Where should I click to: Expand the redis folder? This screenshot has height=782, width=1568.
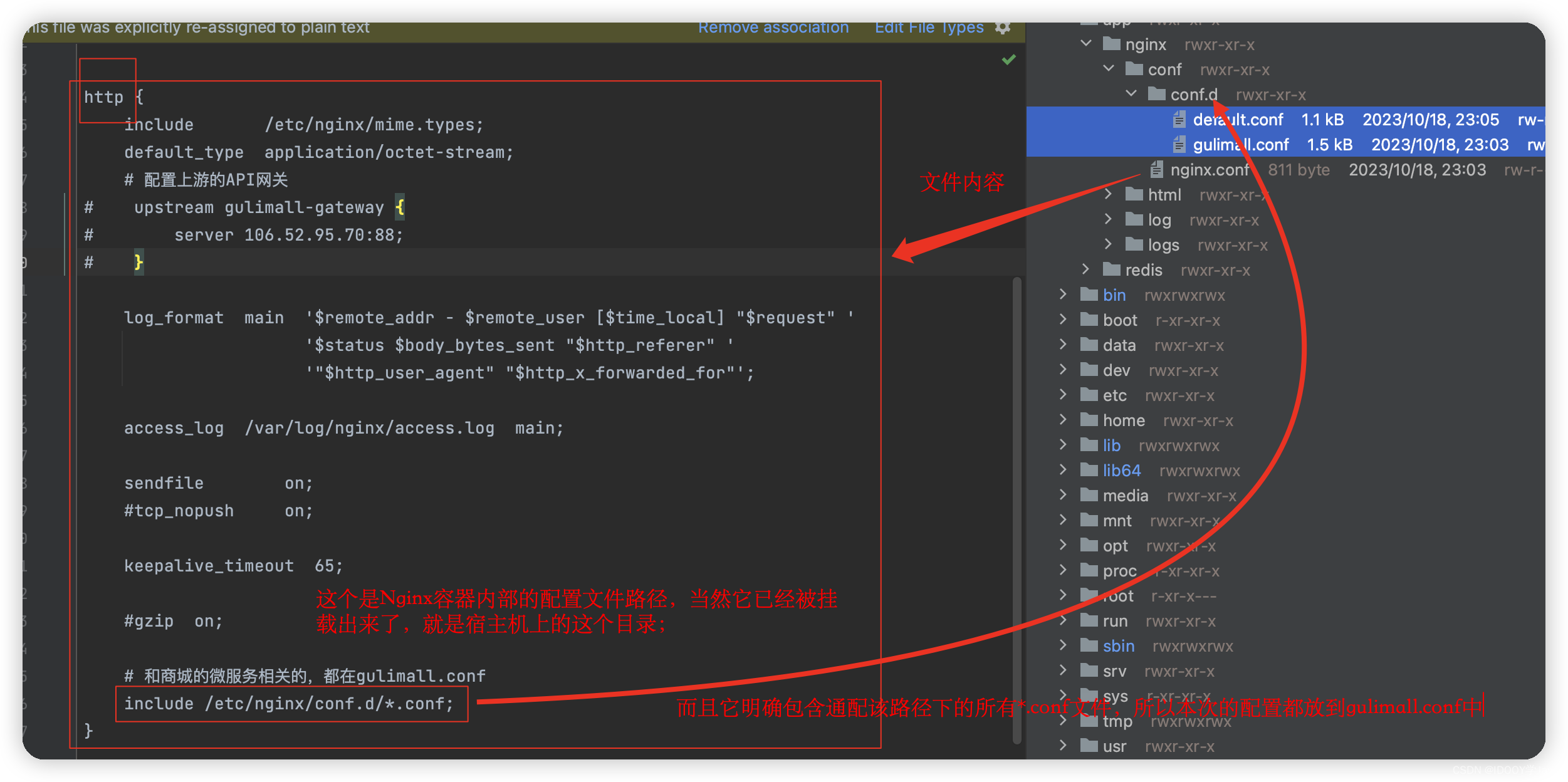click(1086, 269)
